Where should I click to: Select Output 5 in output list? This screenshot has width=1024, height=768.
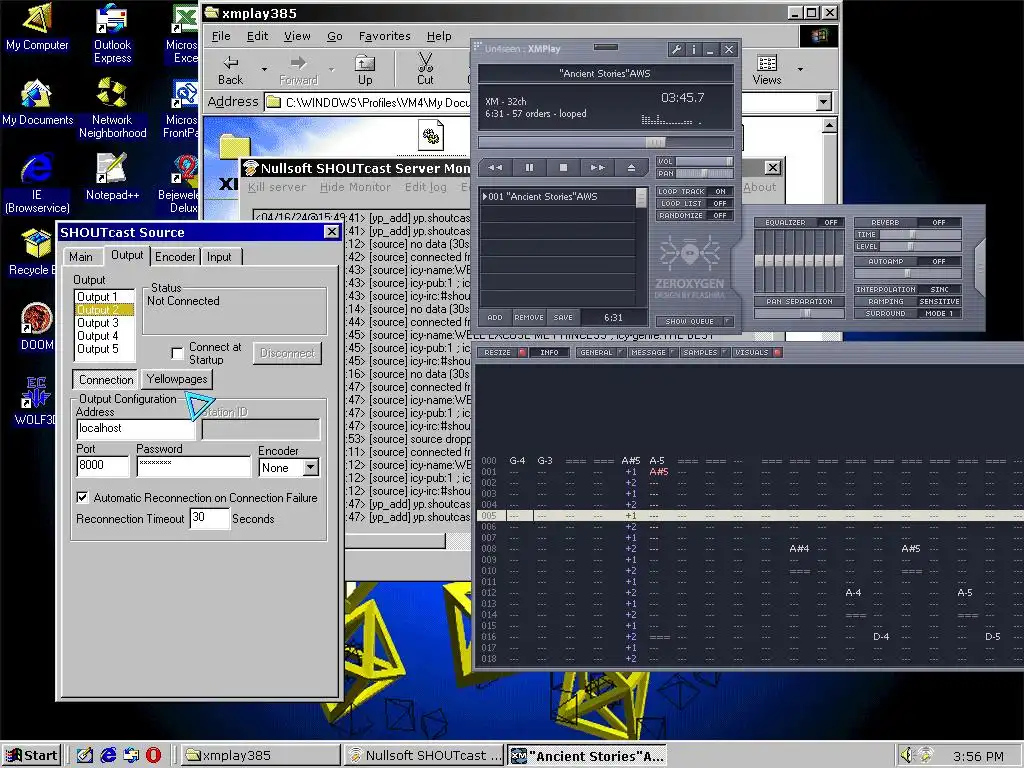coord(104,349)
